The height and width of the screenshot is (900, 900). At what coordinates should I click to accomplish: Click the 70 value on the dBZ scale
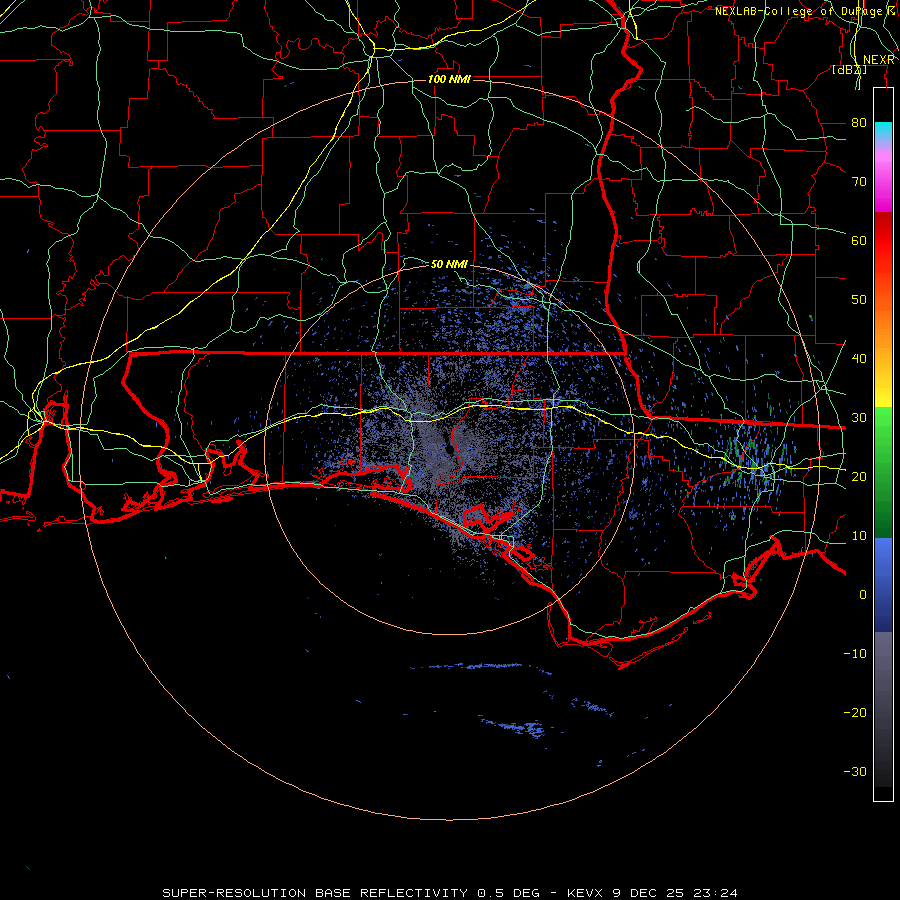click(x=859, y=182)
